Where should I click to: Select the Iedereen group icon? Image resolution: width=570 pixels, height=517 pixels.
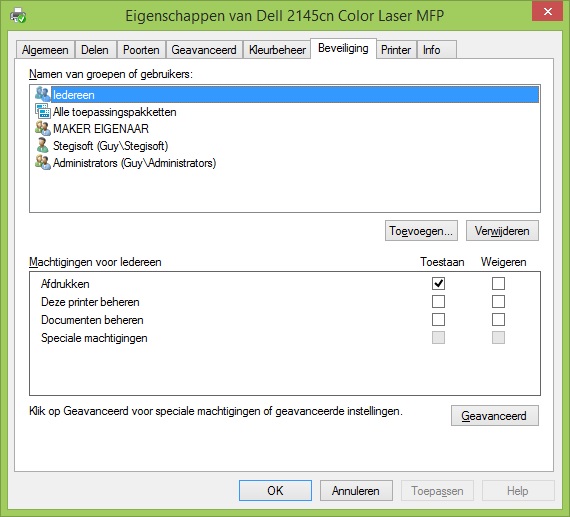pyautogui.click(x=43, y=95)
